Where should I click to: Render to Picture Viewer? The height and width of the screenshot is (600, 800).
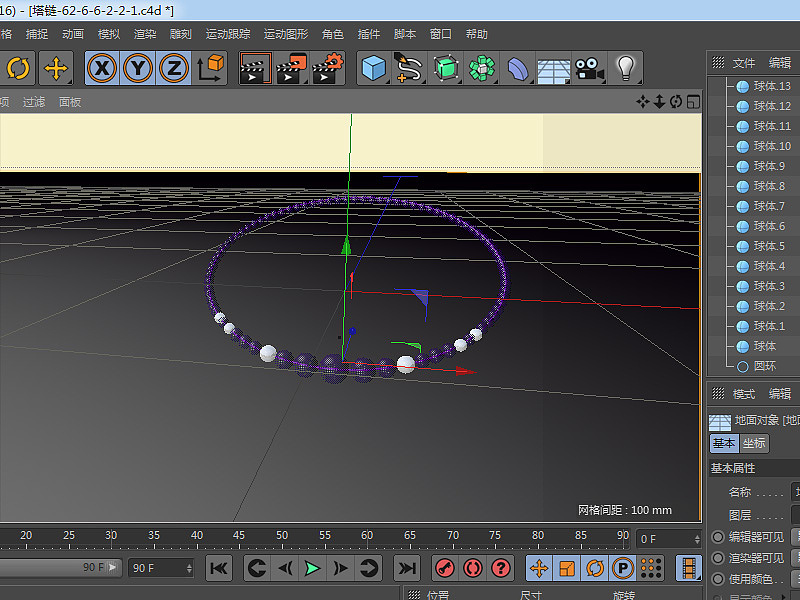point(291,68)
